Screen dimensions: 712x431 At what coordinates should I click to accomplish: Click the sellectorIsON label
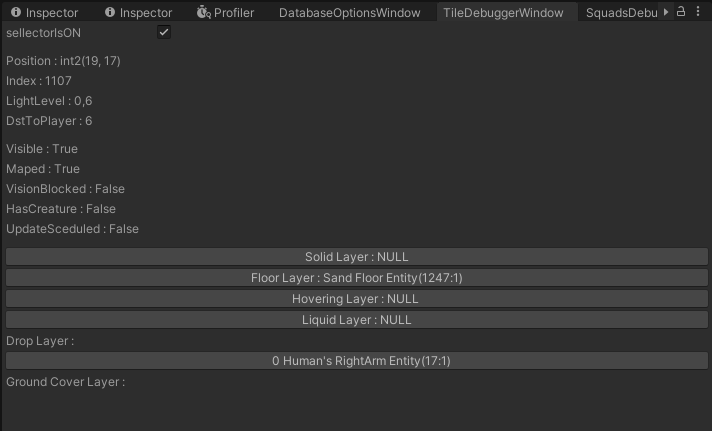click(43, 33)
